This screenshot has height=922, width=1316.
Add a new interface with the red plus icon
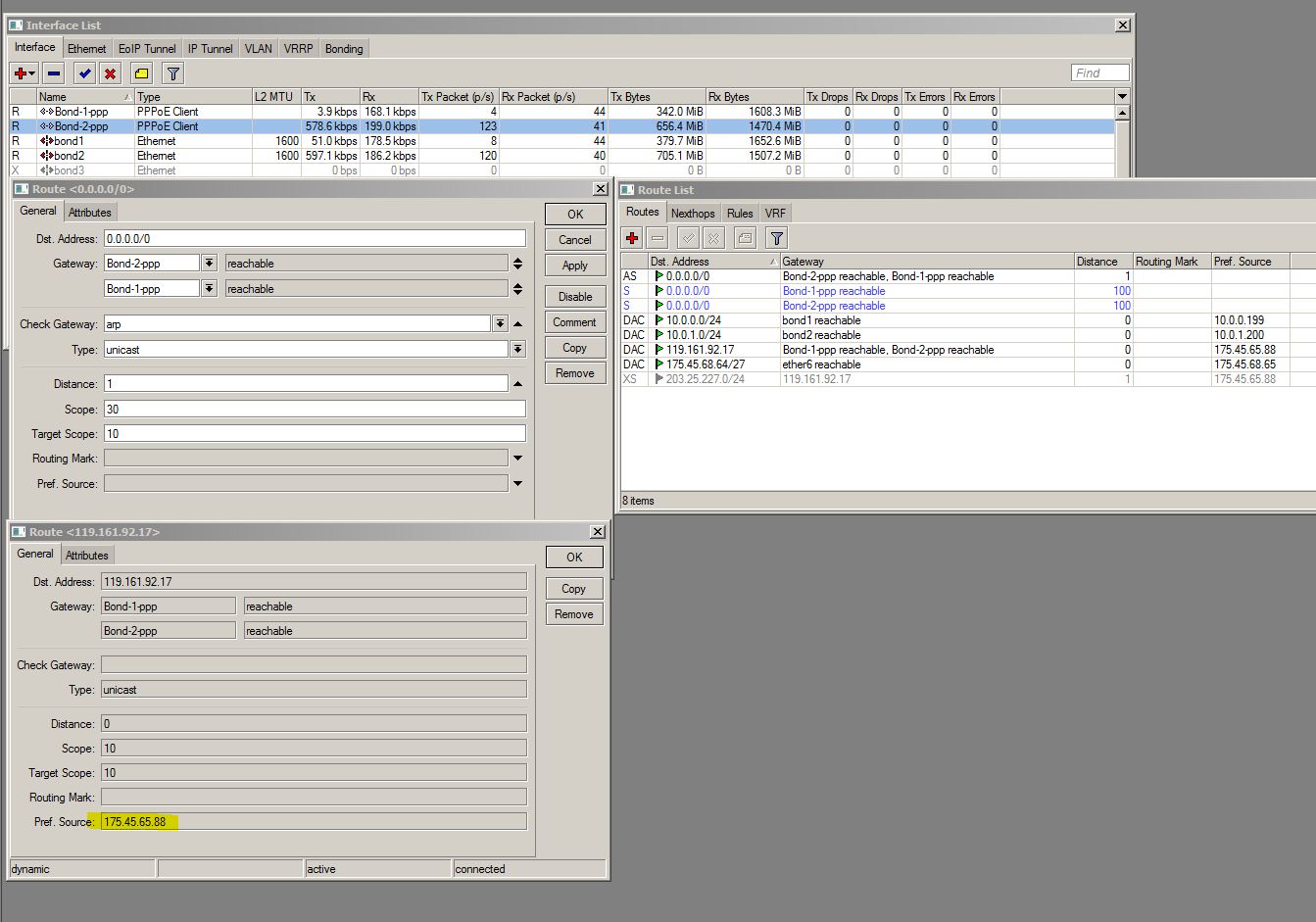(22, 73)
